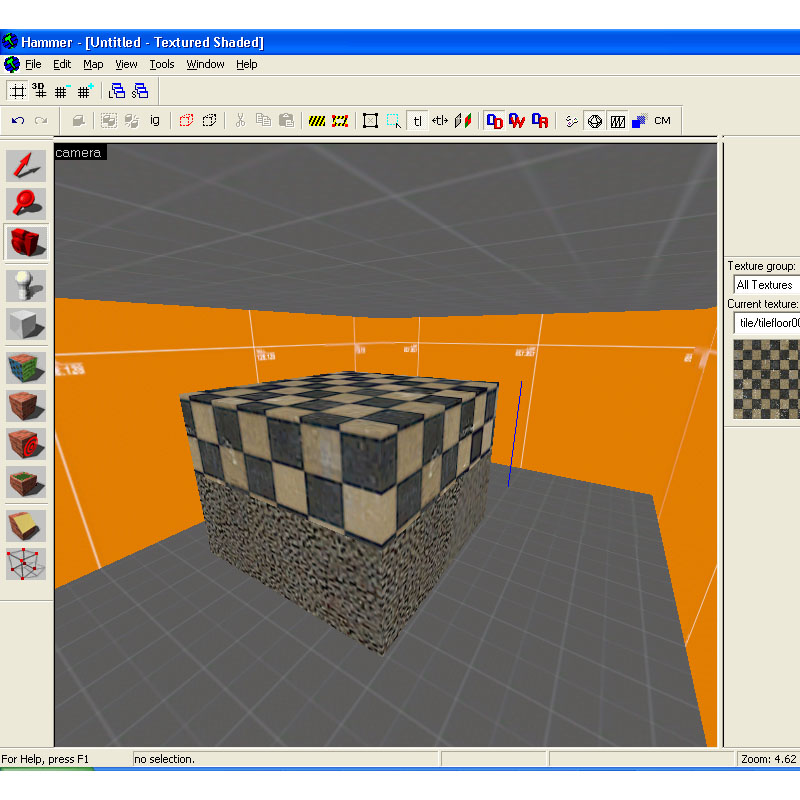Toggle the 3D grid display
The image size is (800, 800).
click(39, 91)
